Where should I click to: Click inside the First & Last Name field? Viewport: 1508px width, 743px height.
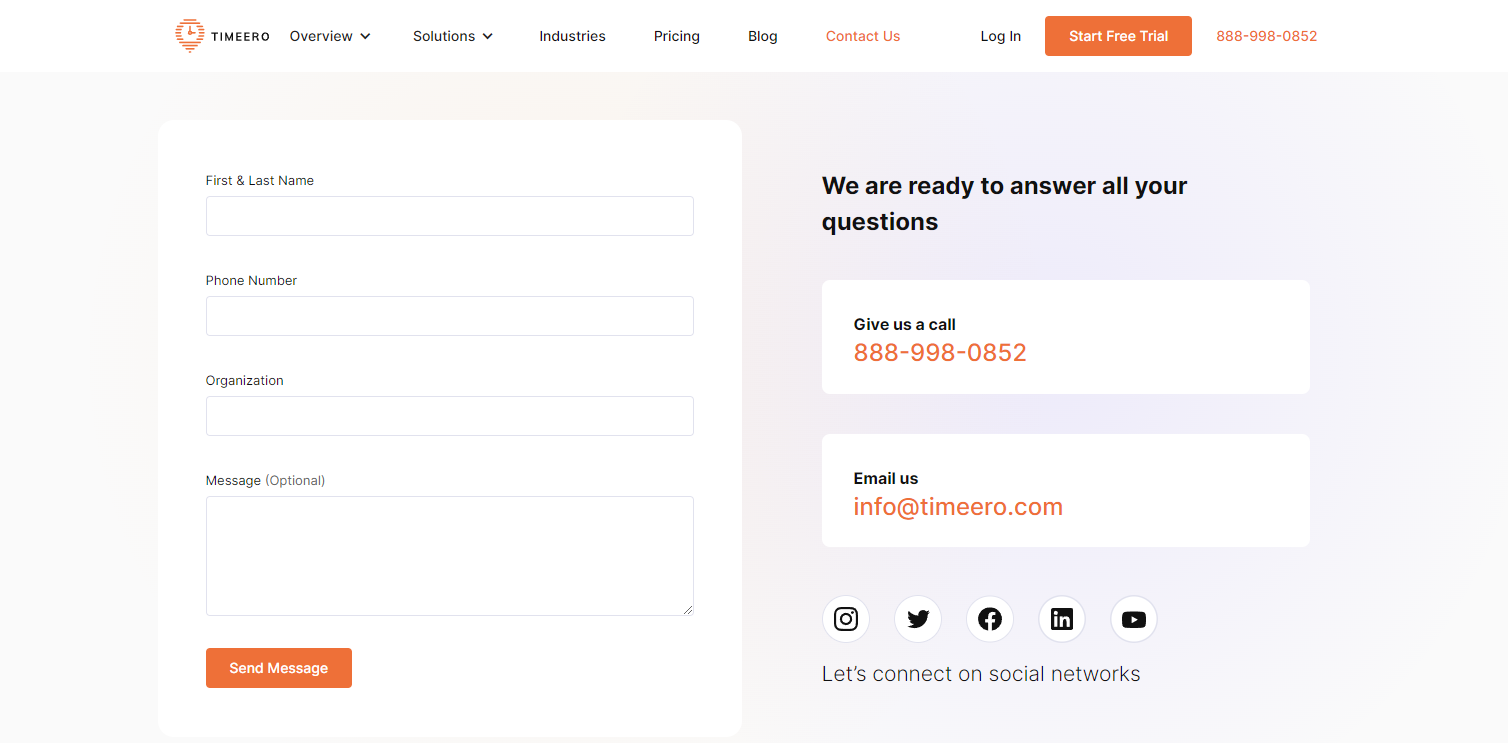pos(449,216)
